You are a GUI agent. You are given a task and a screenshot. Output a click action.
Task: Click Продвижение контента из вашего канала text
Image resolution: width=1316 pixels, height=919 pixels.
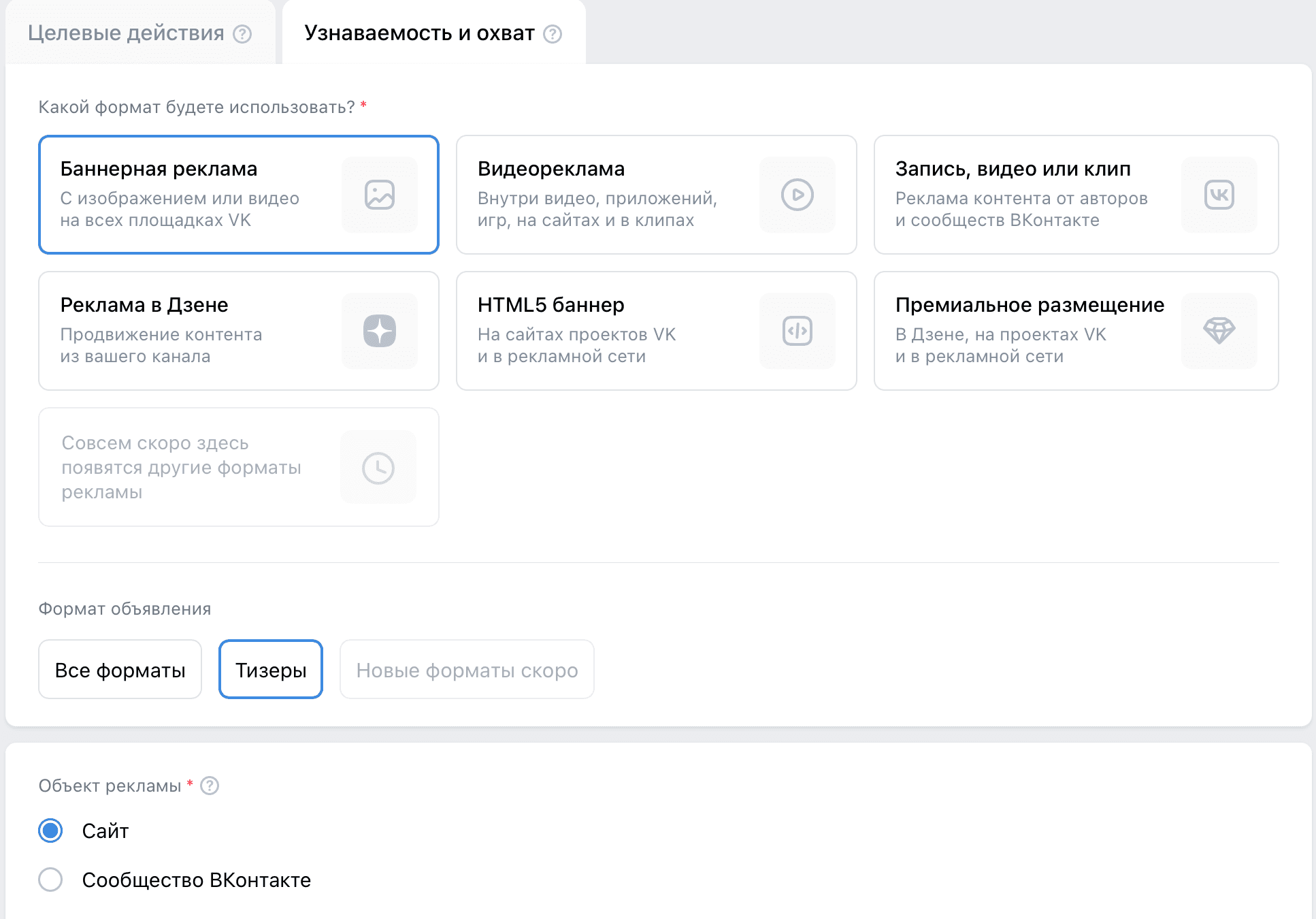tap(161, 345)
